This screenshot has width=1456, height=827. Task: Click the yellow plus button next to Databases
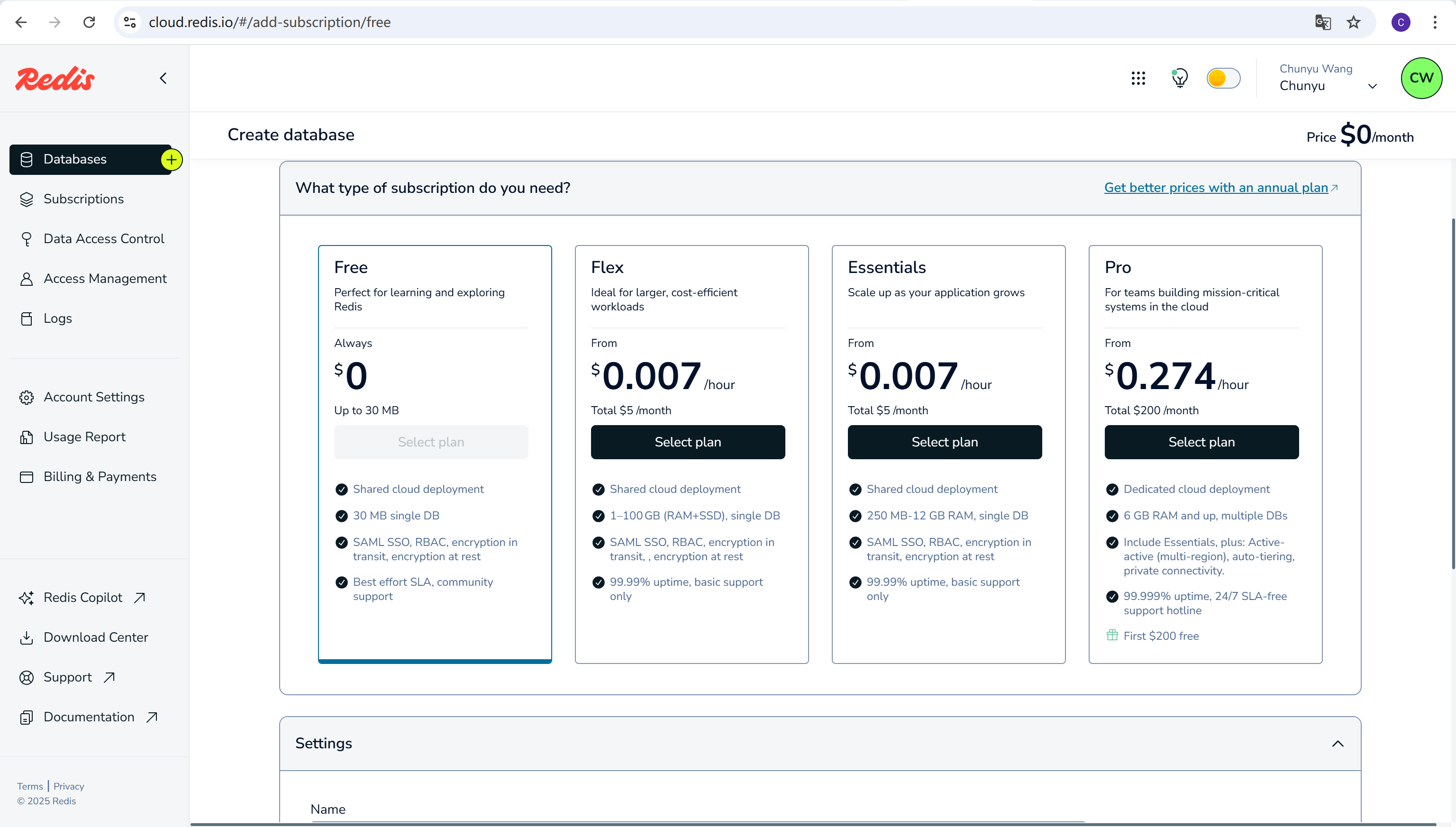click(x=172, y=160)
